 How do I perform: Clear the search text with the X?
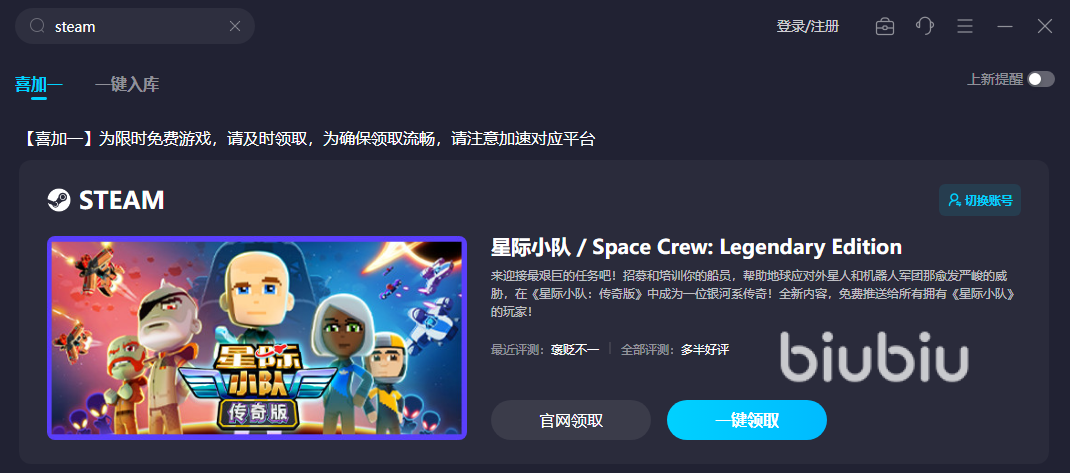pos(235,26)
